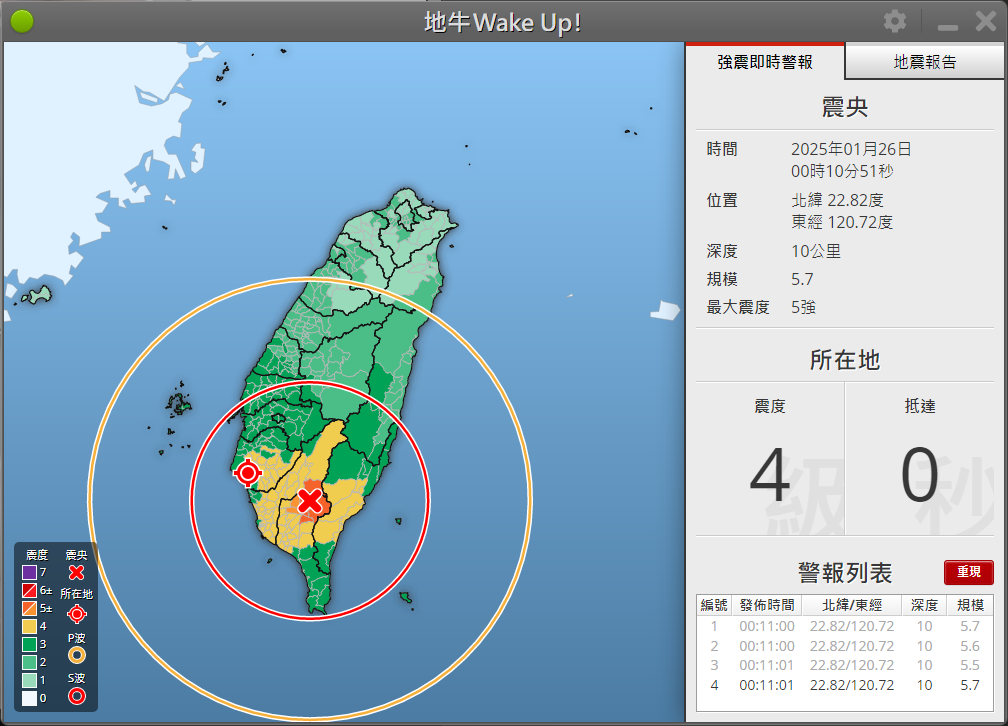Click the 警報列表 heading

845,572
